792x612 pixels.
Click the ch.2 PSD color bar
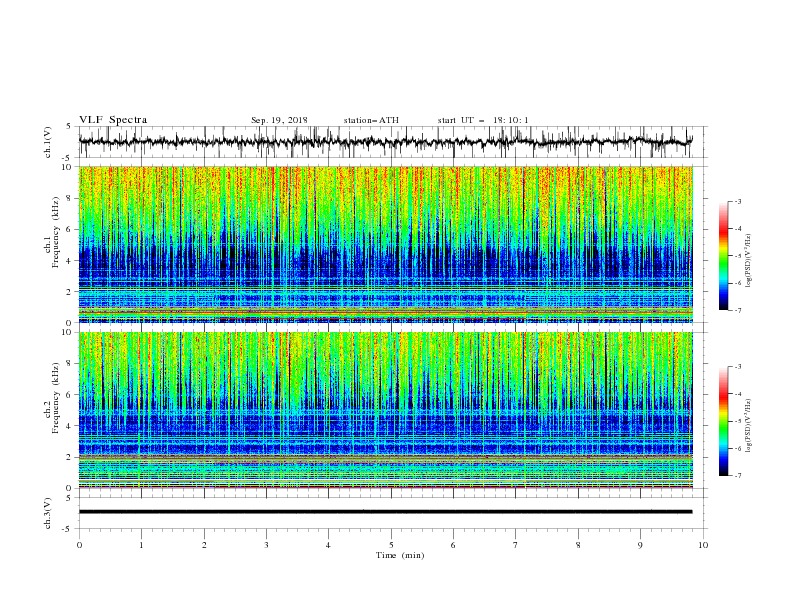[x=724, y=421]
